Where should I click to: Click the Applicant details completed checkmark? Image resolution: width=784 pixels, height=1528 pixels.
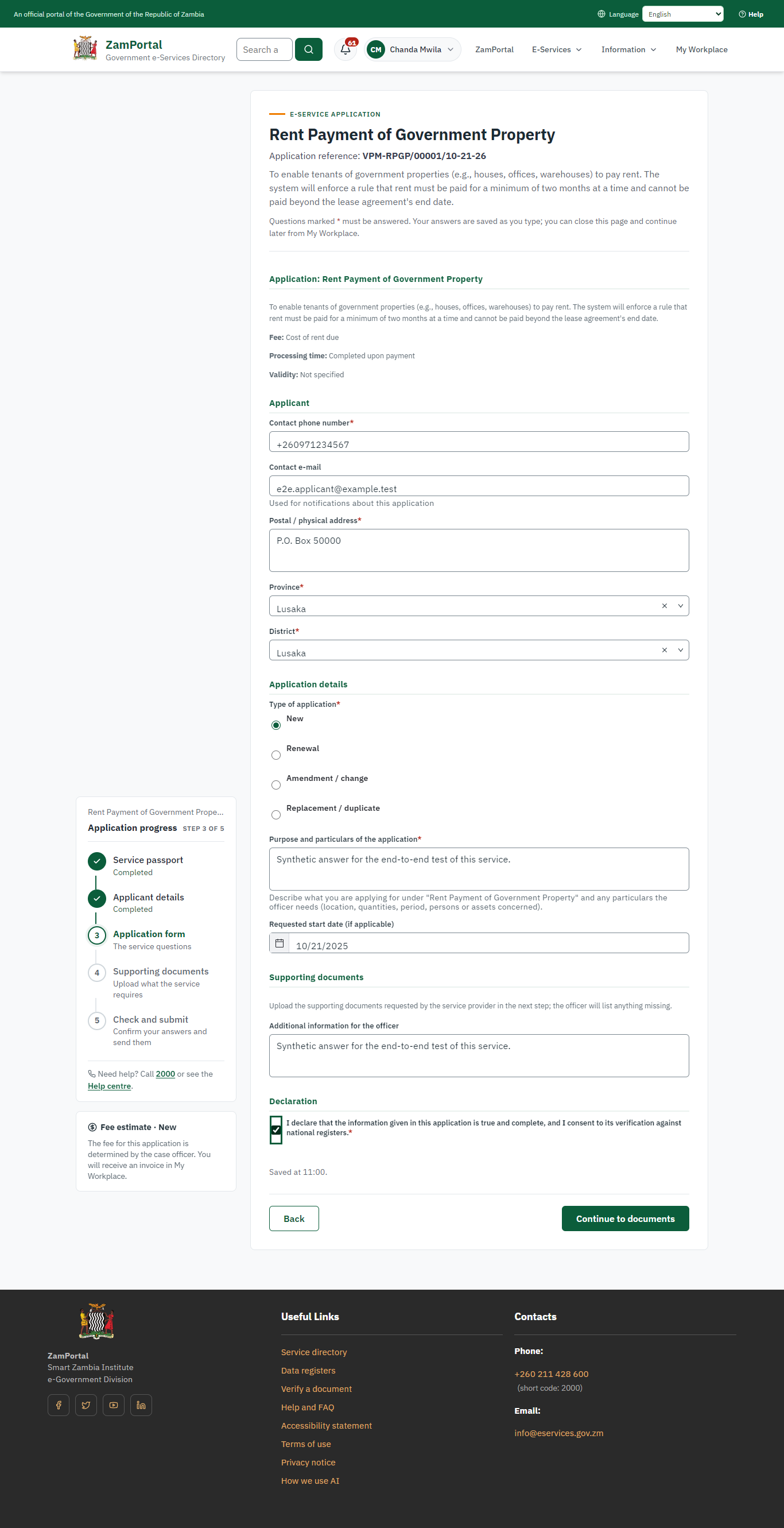coord(96,899)
